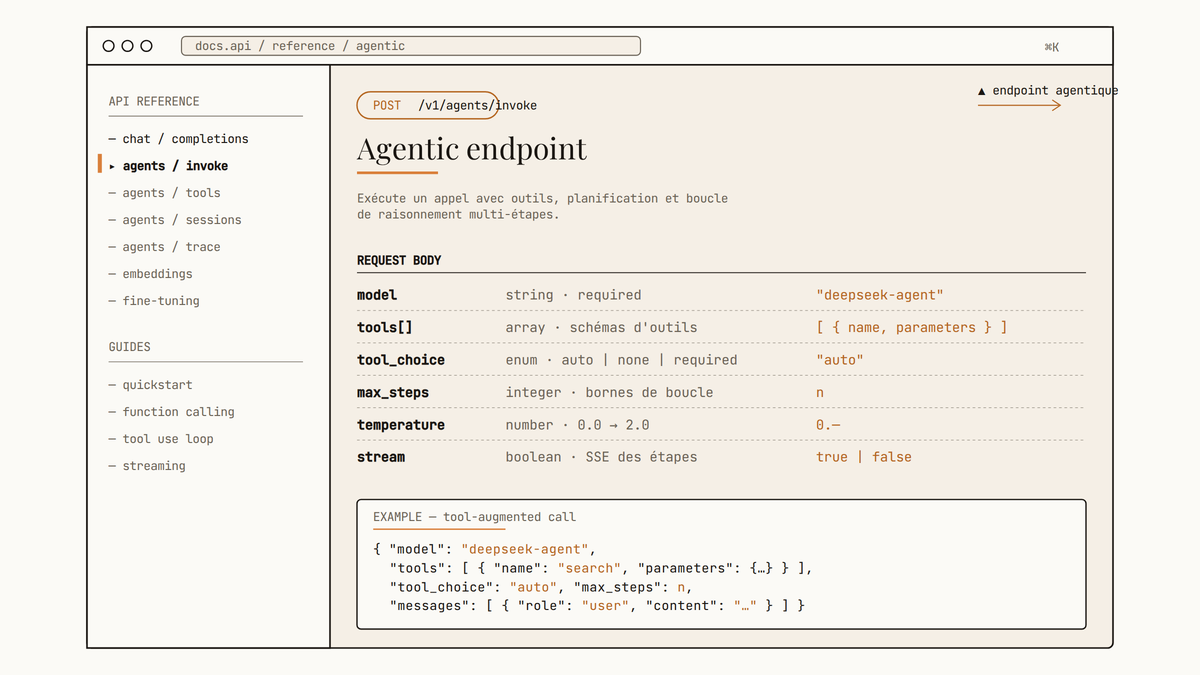Open the function calling guide
The image size is (1200, 675).
pos(172,412)
